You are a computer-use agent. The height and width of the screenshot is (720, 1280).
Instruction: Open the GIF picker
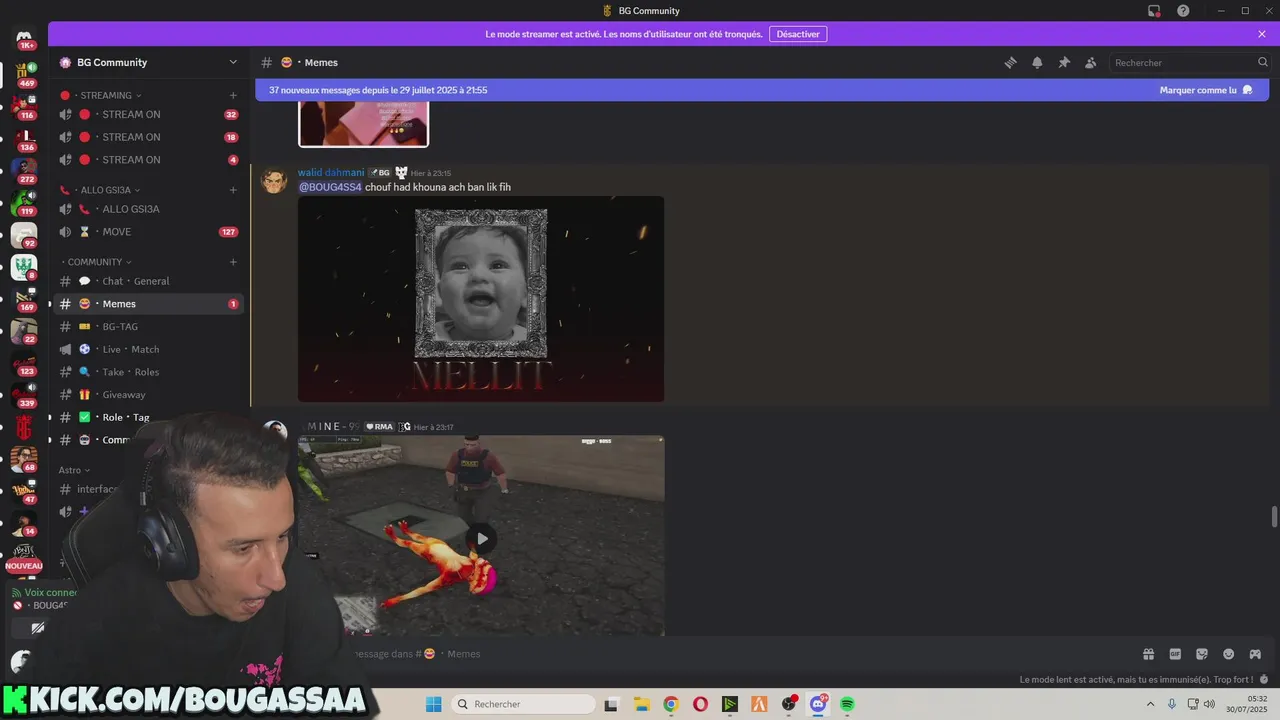(1175, 654)
